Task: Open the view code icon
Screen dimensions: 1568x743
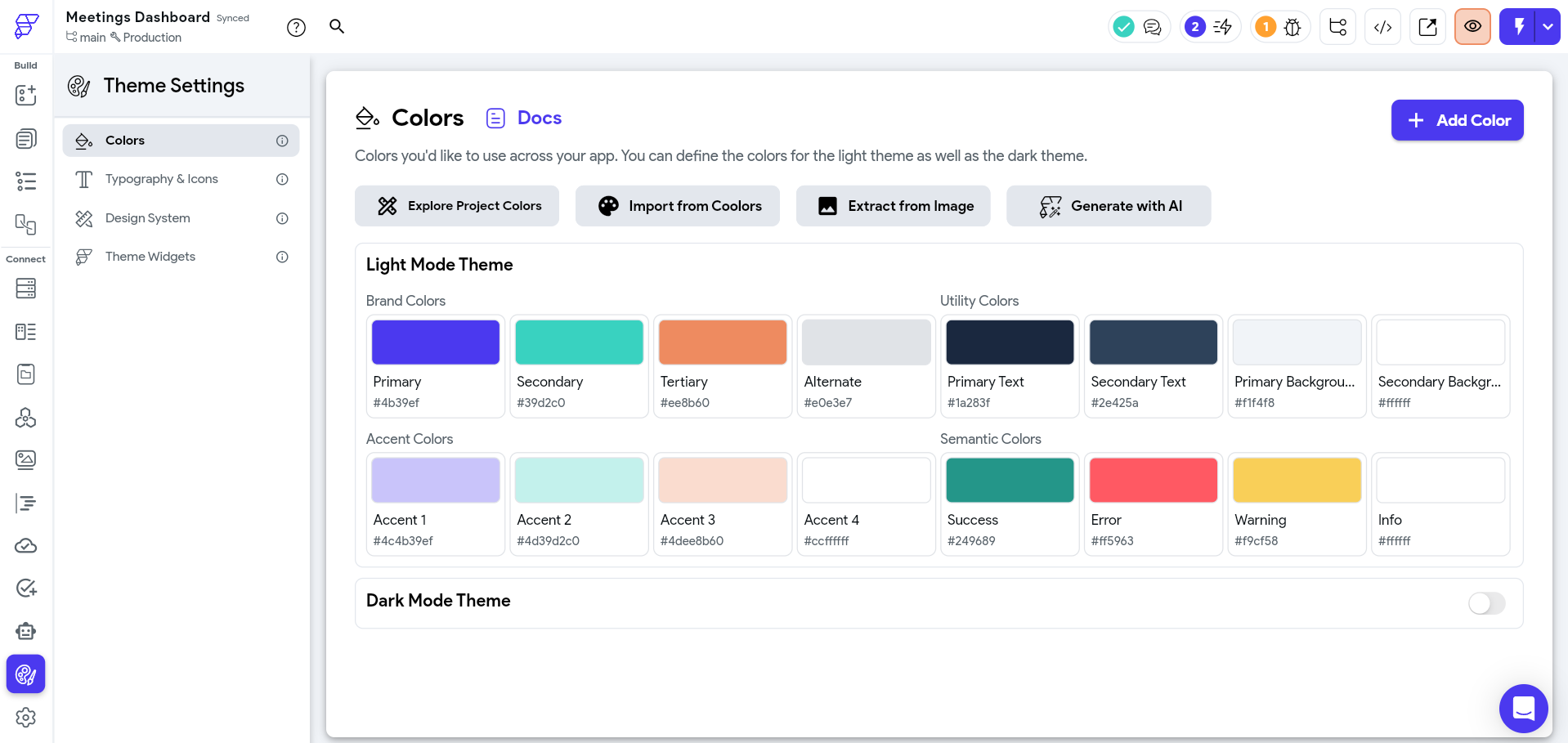Action: (x=1382, y=27)
